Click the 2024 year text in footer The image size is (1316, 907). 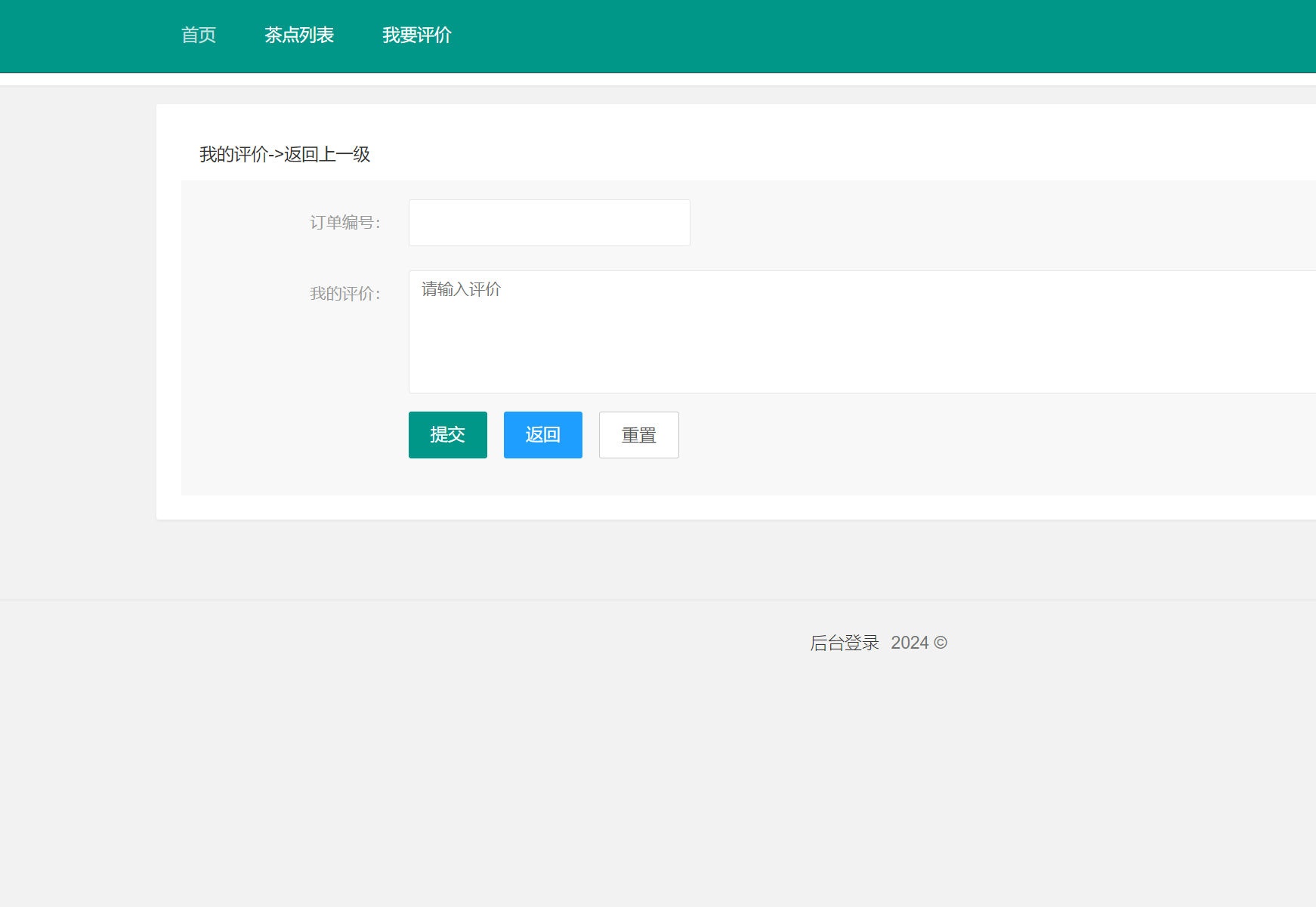[x=910, y=643]
